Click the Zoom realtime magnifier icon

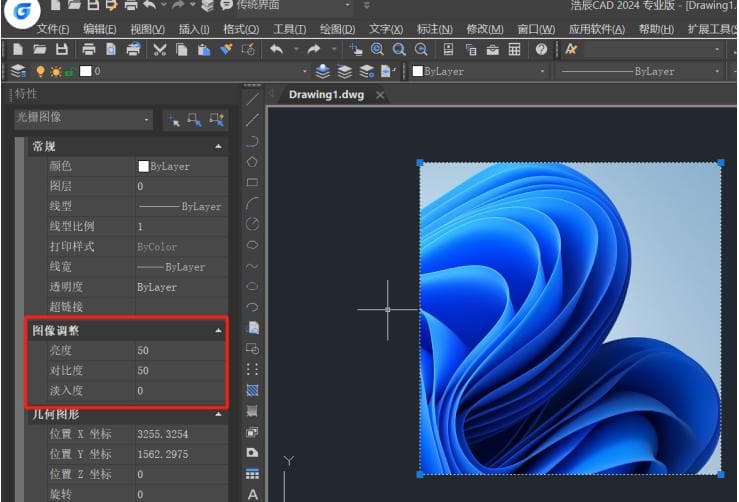(377, 49)
